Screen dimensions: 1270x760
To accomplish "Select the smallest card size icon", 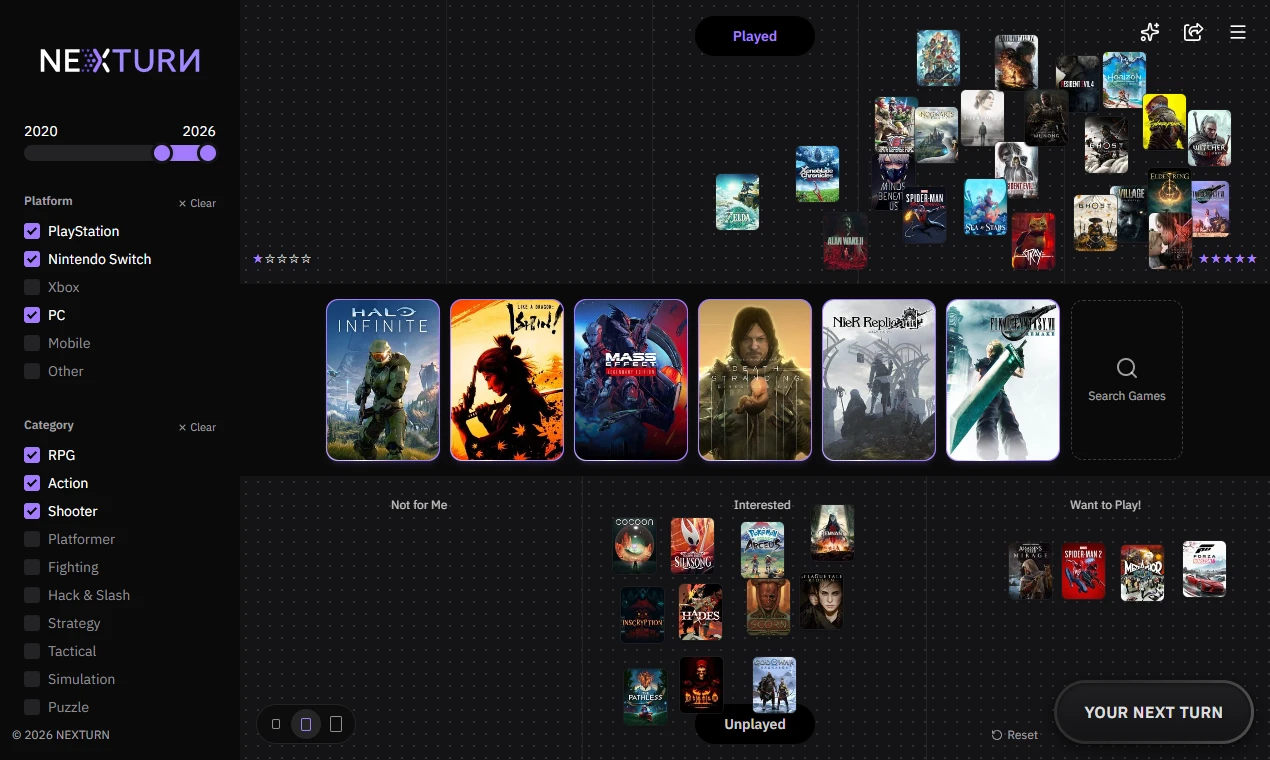I will click(276, 724).
